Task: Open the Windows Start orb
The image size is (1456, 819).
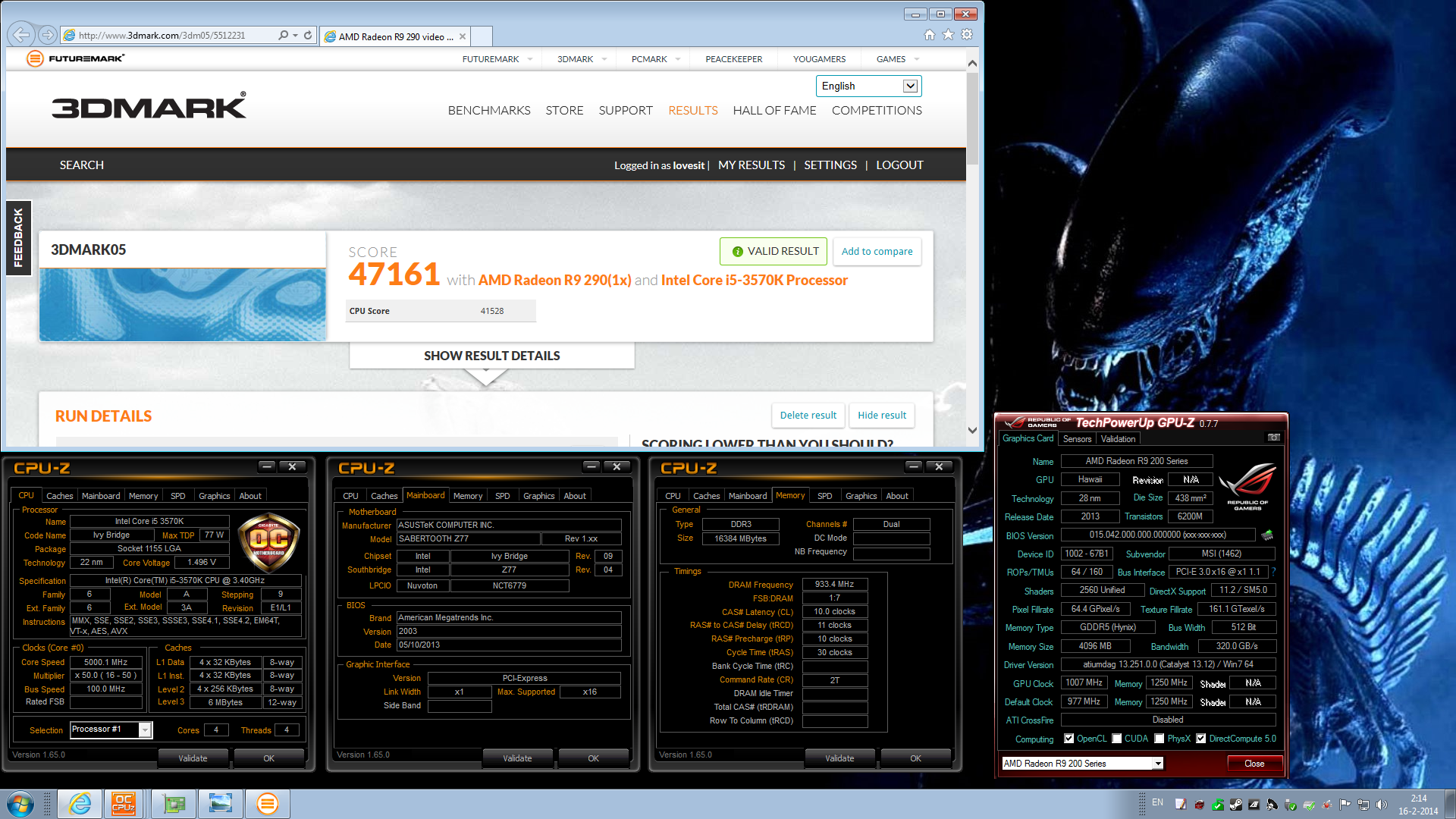Action: (x=20, y=804)
